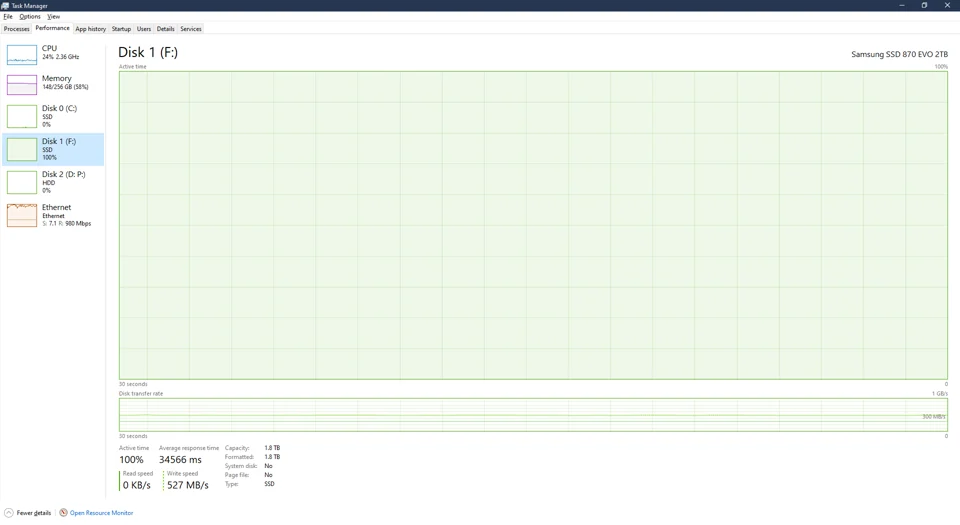This screenshot has height=525, width=960.
Task: Switch to the App history tab
Action: [91, 29]
